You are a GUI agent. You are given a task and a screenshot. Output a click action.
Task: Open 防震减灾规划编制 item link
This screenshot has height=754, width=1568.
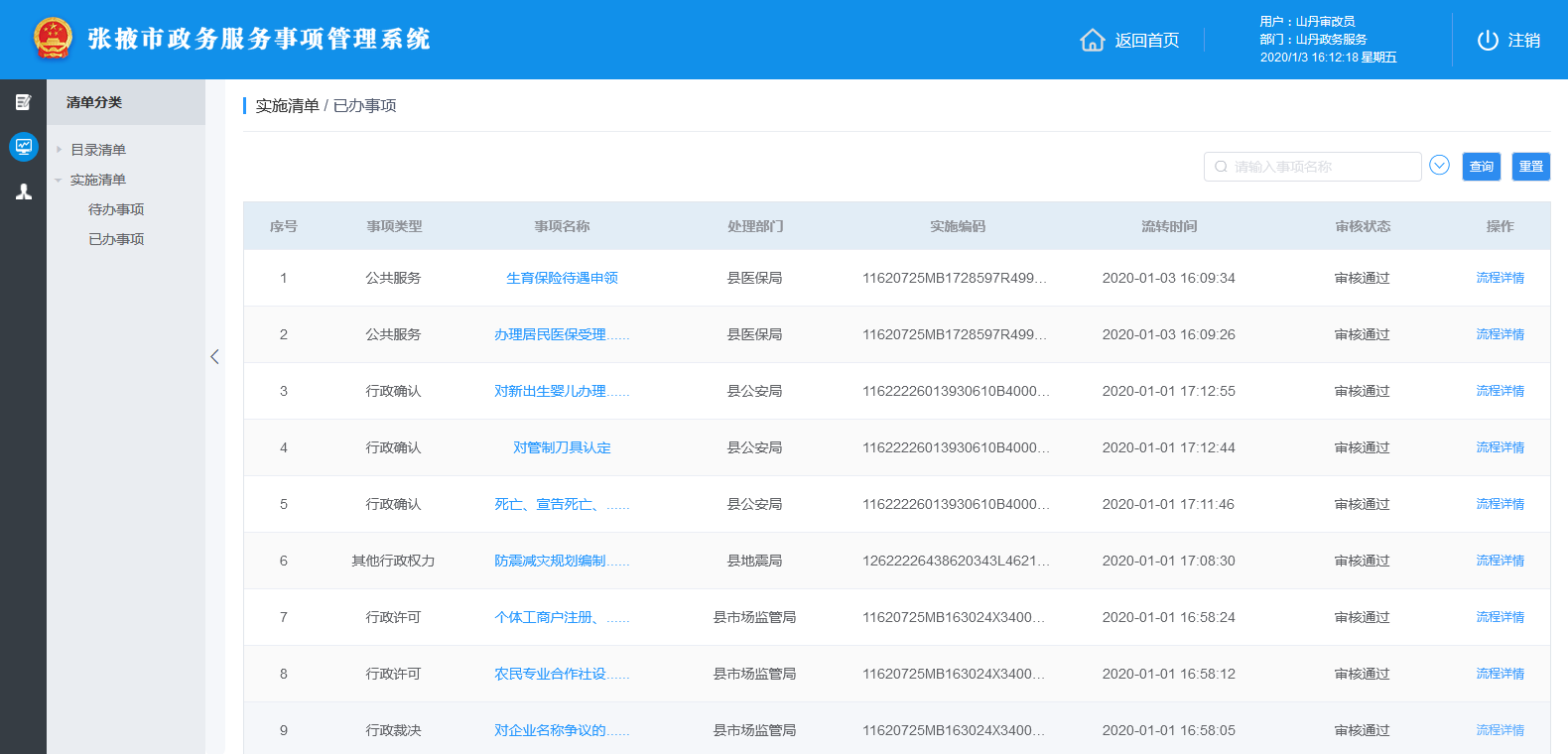point(562,561)
